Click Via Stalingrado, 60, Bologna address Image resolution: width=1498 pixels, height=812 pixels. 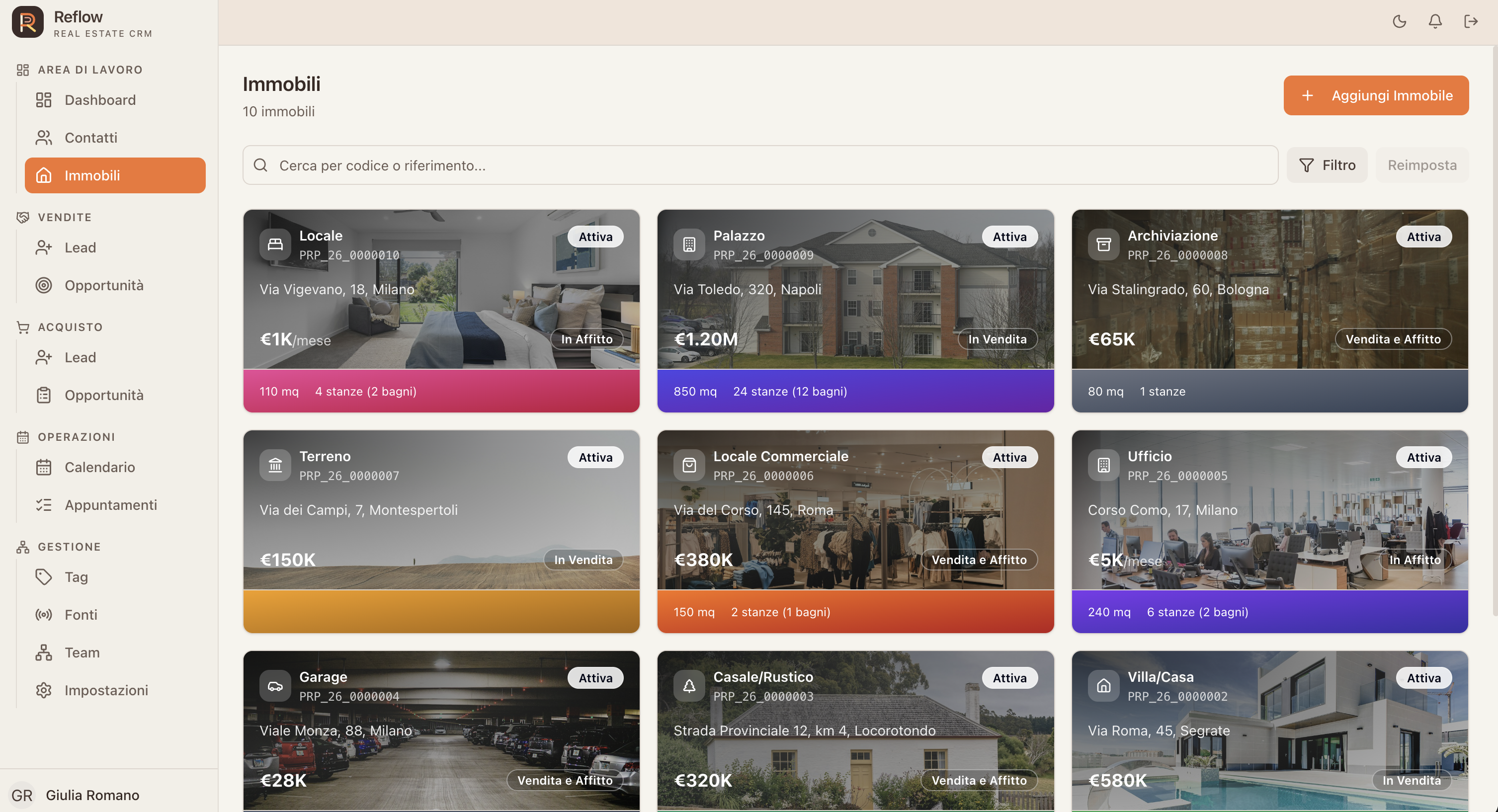coord(1178,289)
